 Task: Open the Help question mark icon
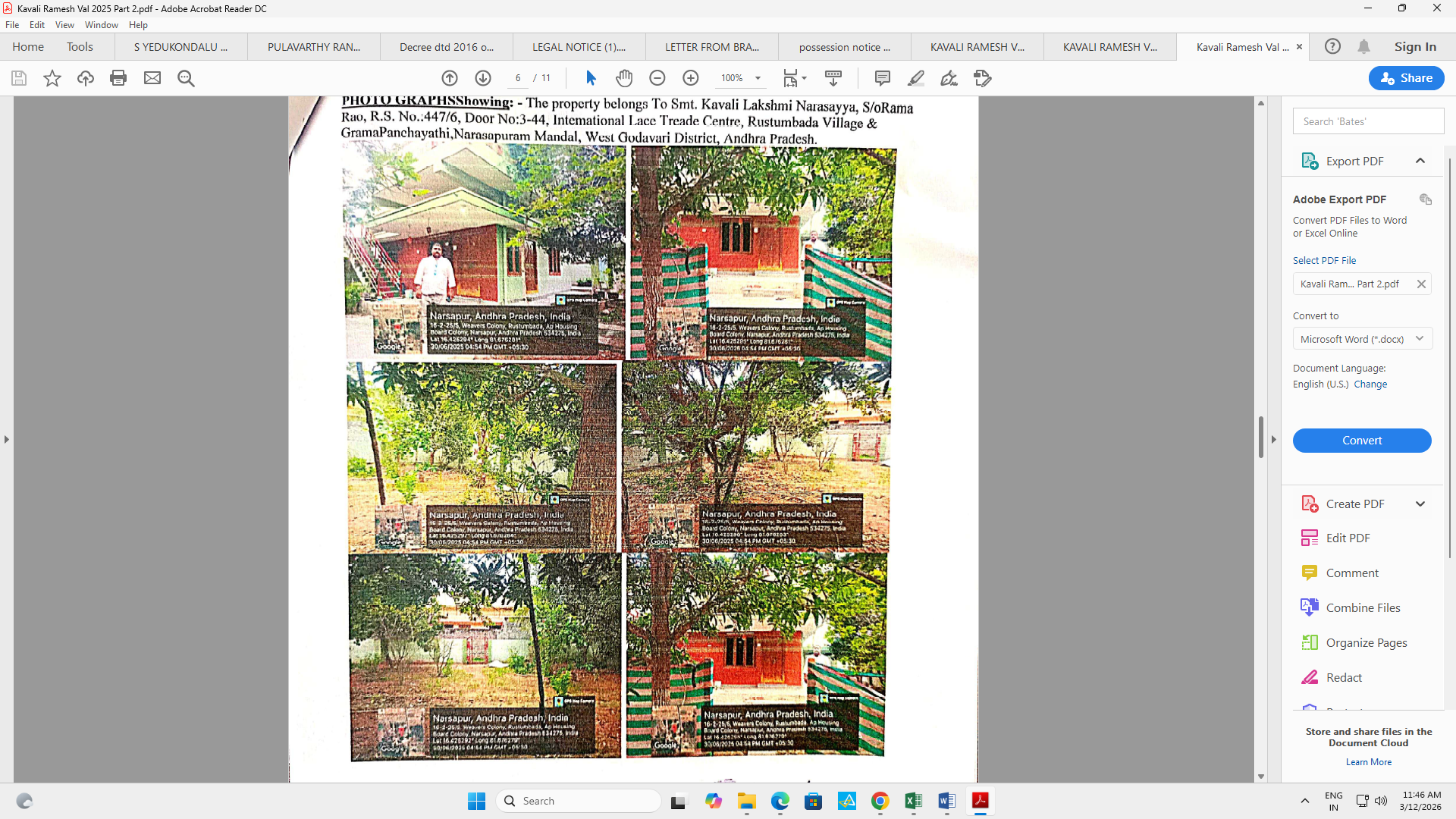[x=1332, y=46]
